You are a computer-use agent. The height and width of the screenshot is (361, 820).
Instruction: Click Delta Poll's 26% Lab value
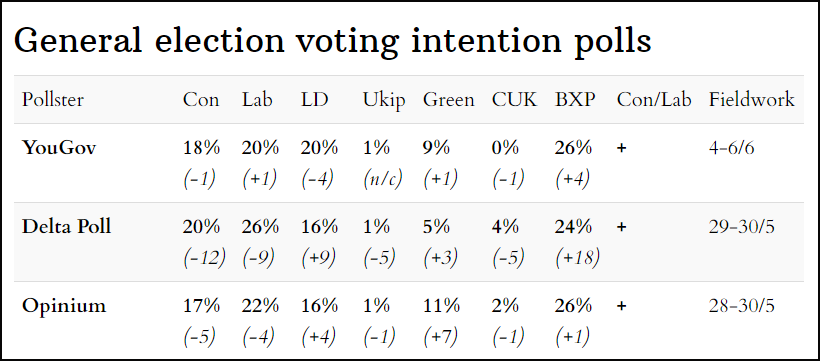point(260,227)
